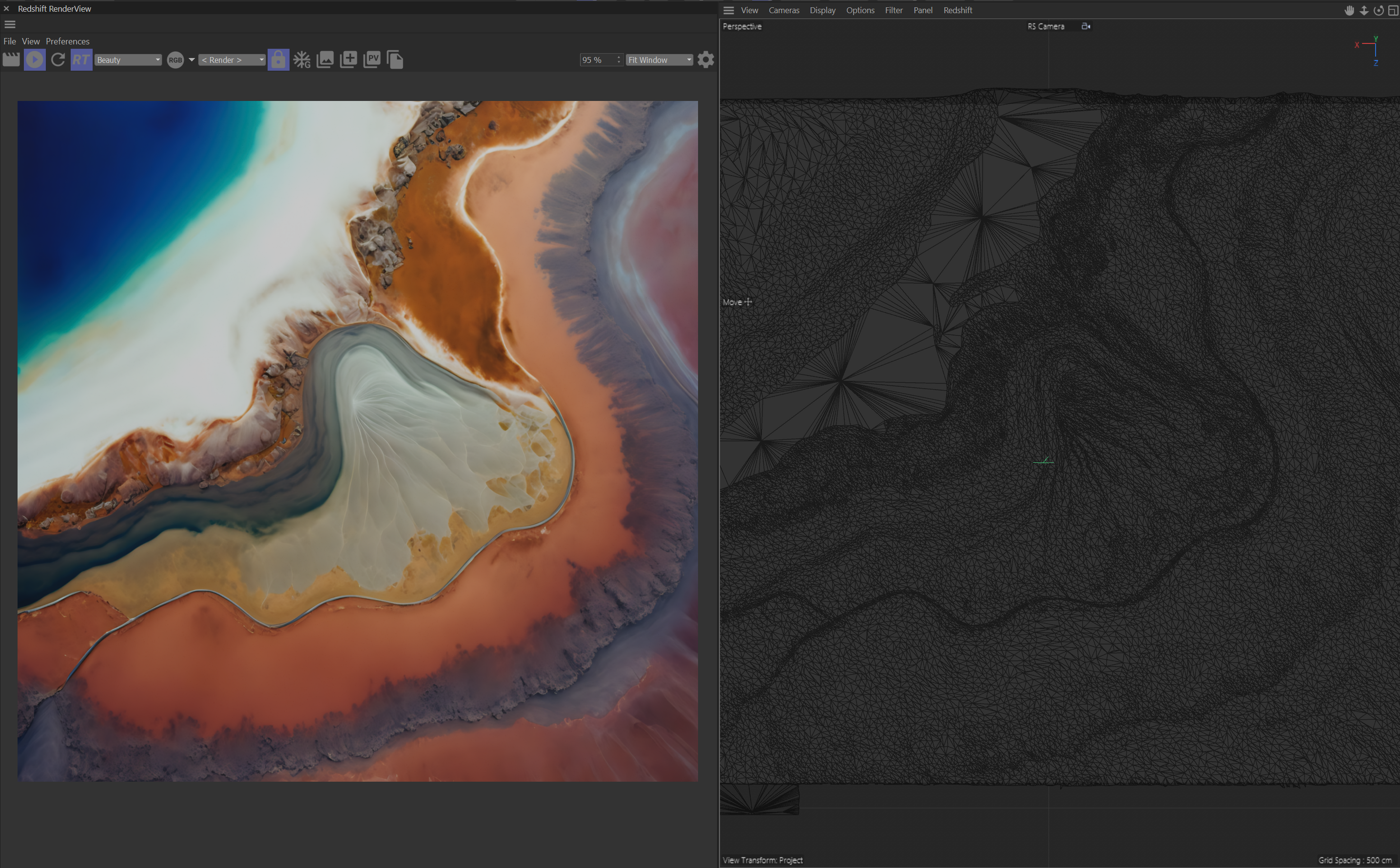The image size is (1400, 868).
Task: Click the image snapshot icon
Action: pos(325,59)
